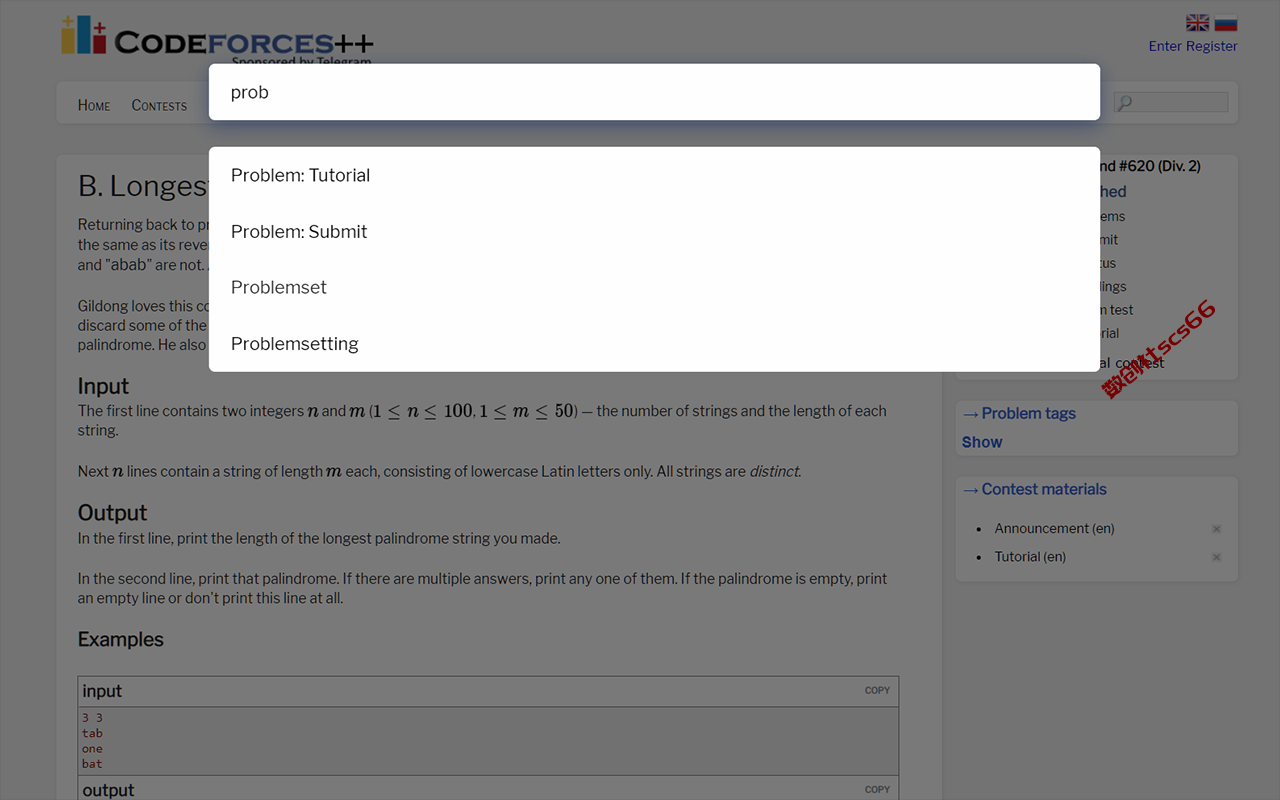
Task: Select the "Problem: Tutorial" result
Action: click(654, 175)
